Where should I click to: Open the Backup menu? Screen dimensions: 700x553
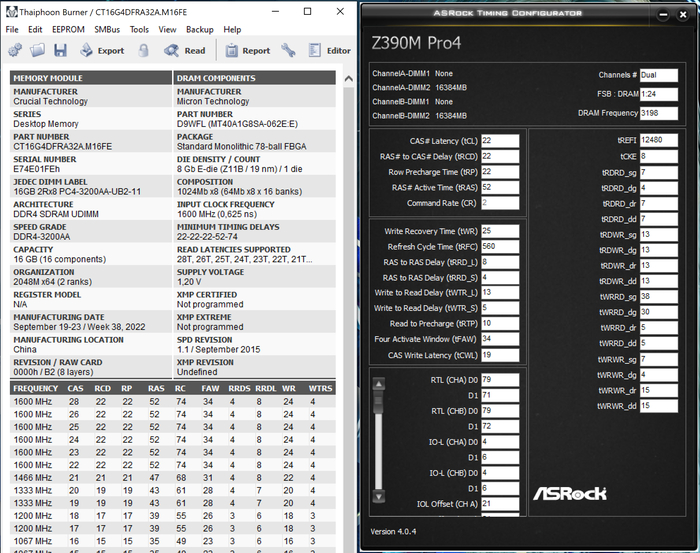click(200, 29)
